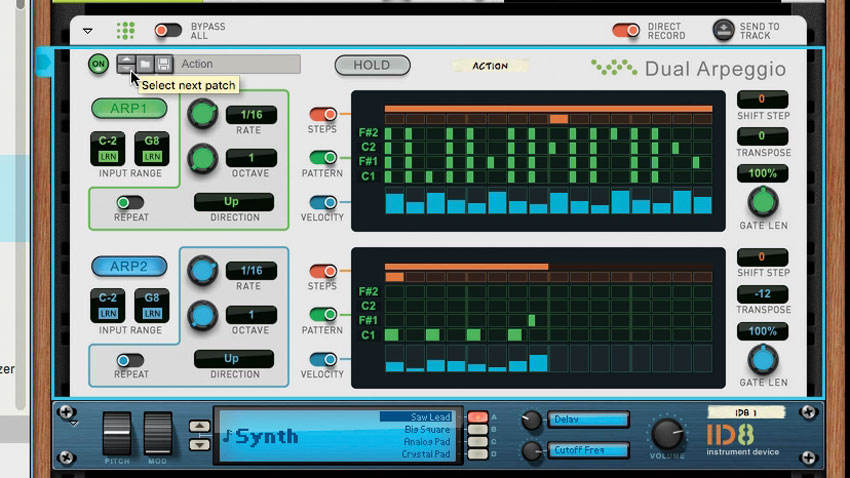850x478 pixels.
Task: Toggle the Direct Record switch
Action: pyautogui.click(x=626, y=30)
